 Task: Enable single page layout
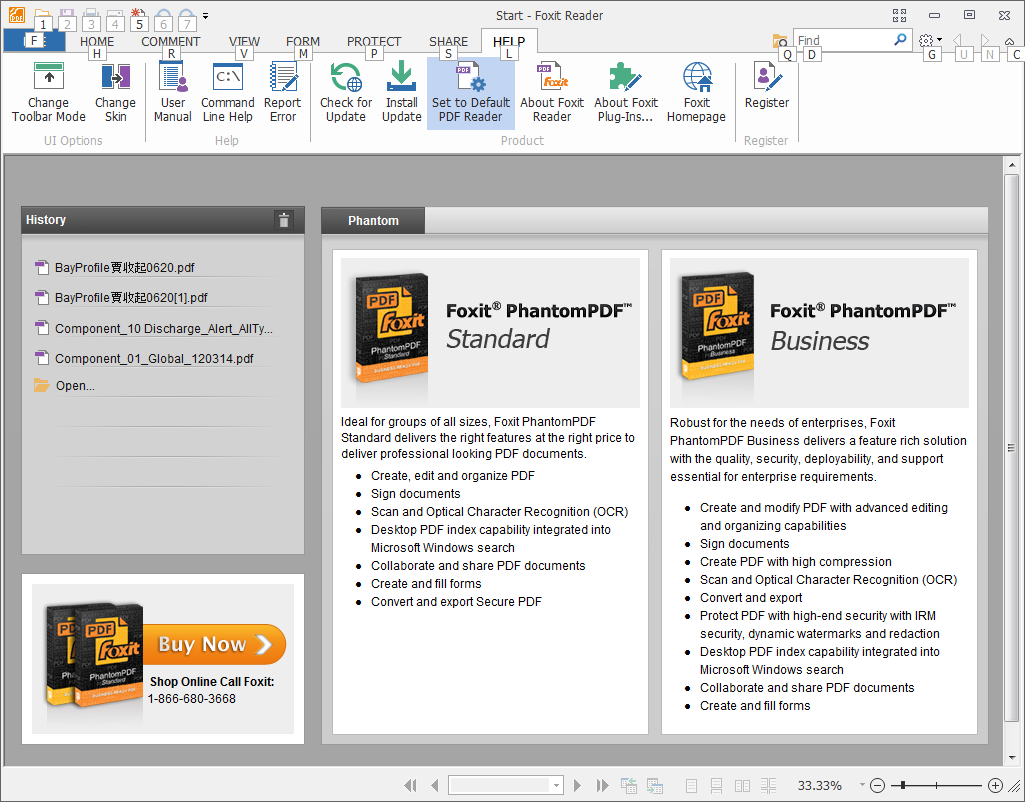pyautogui.click(x=691, y=786)
